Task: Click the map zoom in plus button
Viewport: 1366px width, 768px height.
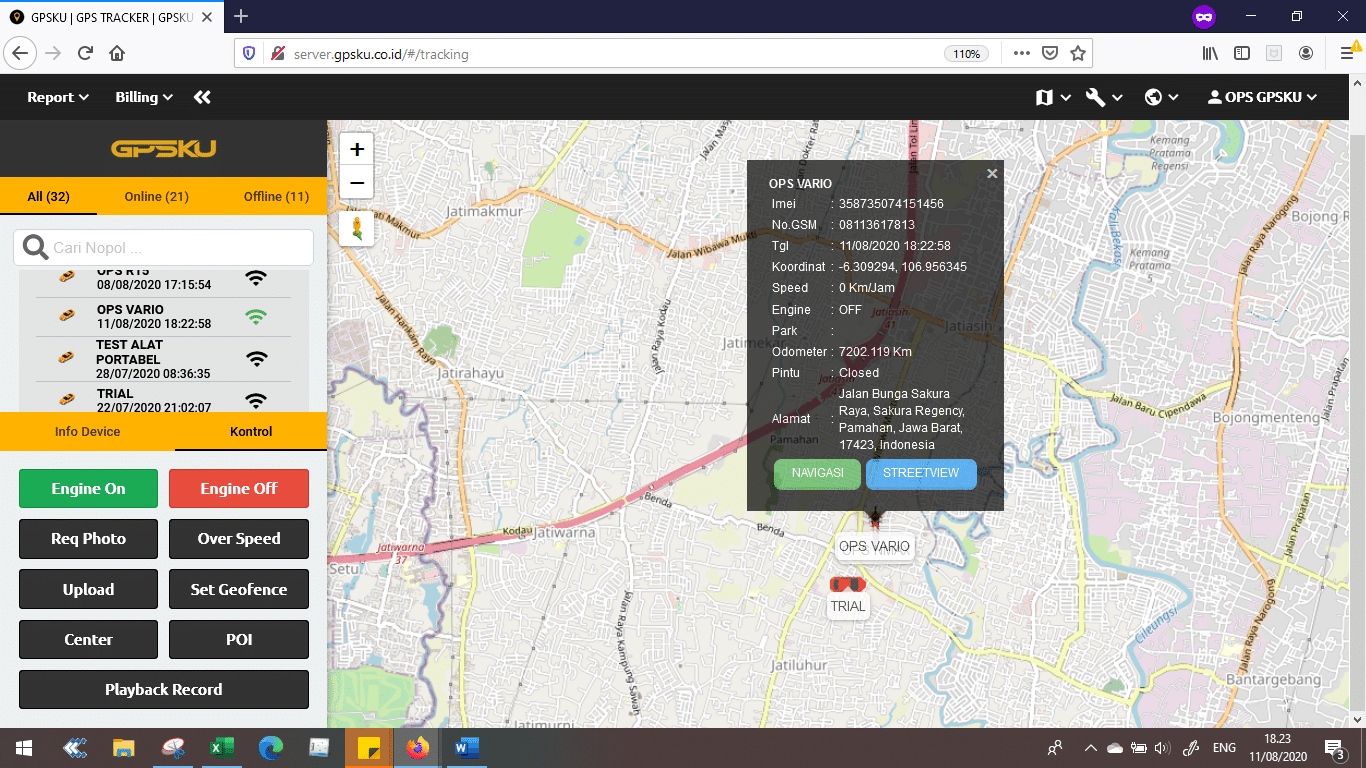Action: pos(357,150)
